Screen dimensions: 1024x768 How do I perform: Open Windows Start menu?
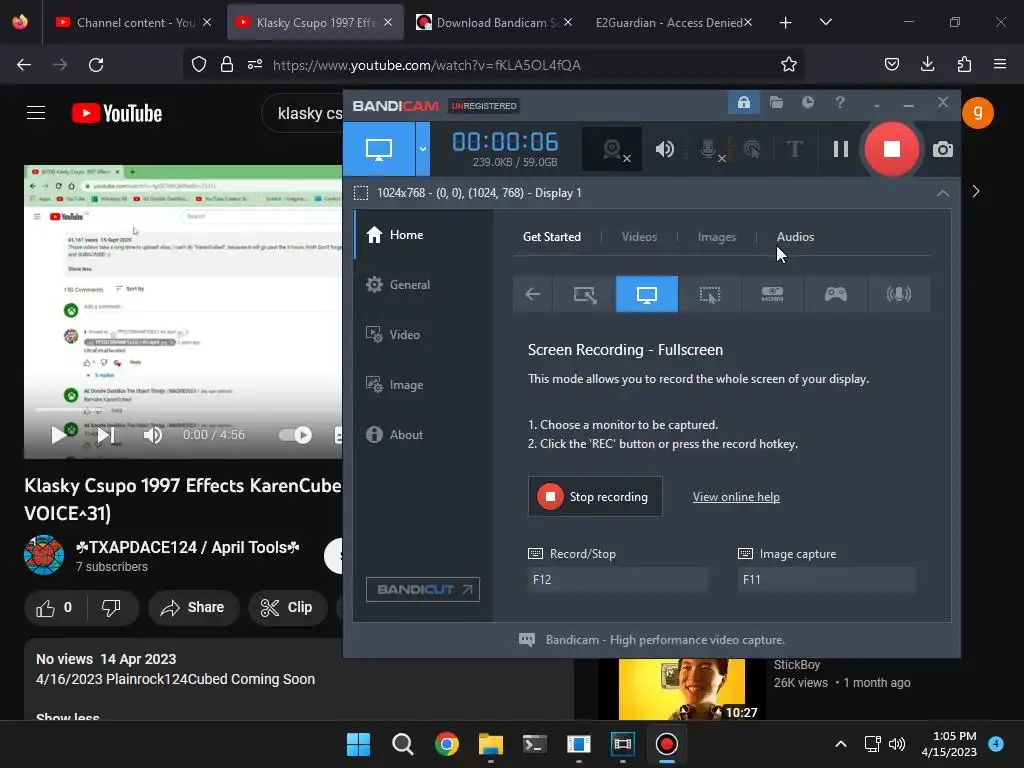pyautogui.click(x=358, y=744)
